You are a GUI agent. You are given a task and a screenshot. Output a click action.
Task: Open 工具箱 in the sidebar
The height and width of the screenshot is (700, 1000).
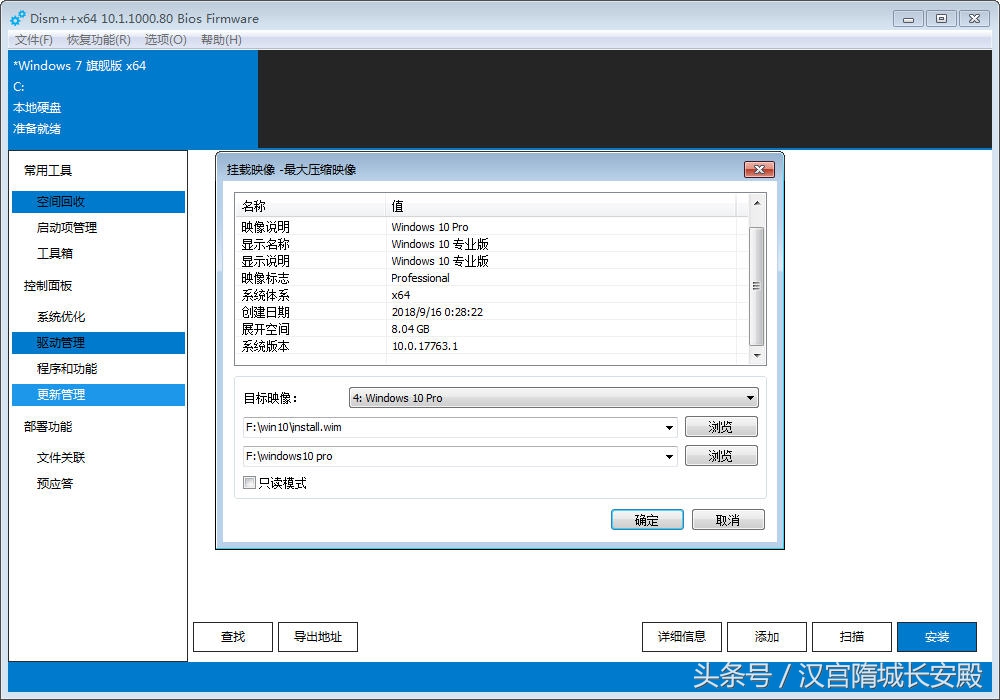click(98, 254)
